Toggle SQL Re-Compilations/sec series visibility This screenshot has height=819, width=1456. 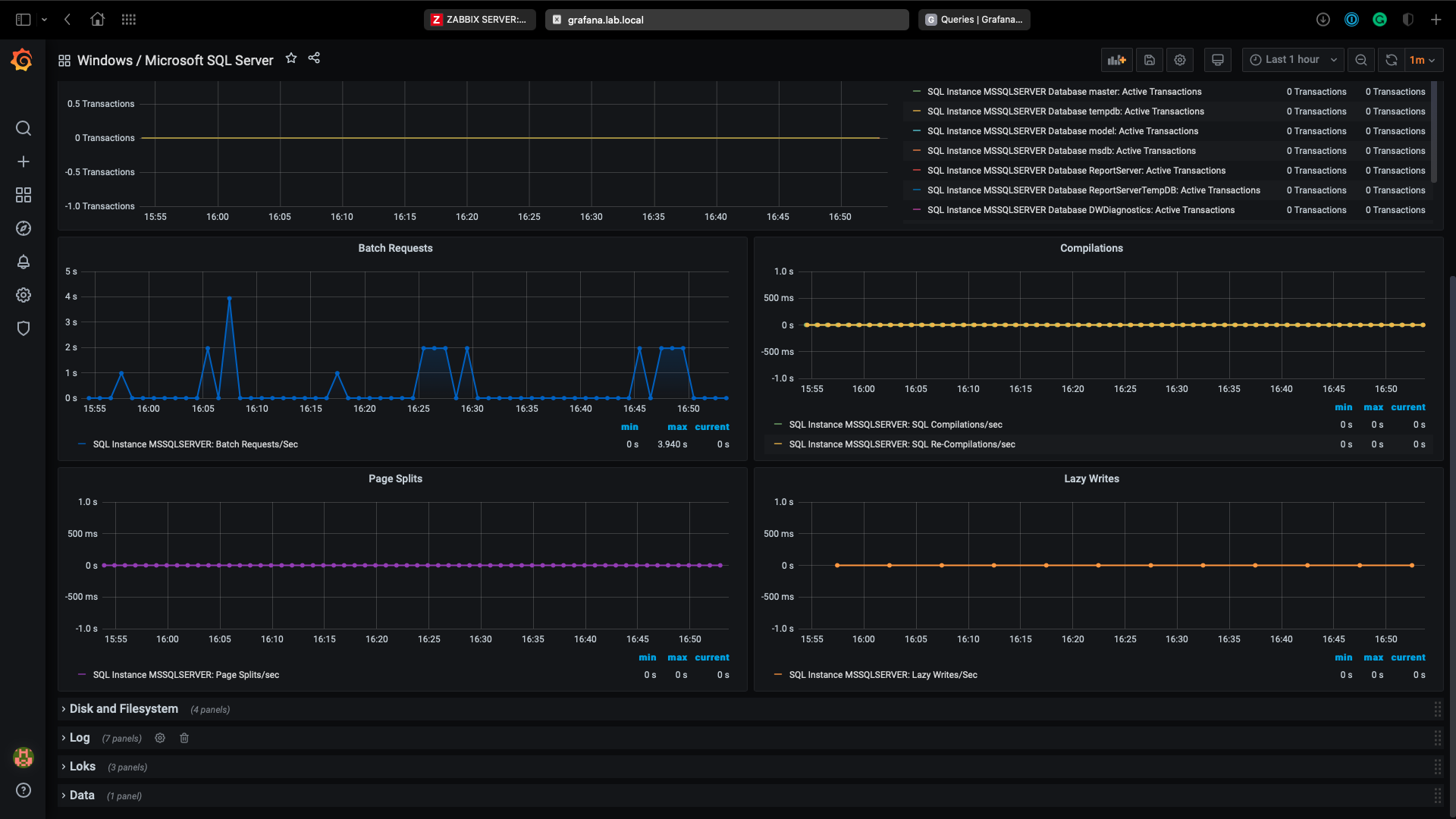click(x=902, y=444)
